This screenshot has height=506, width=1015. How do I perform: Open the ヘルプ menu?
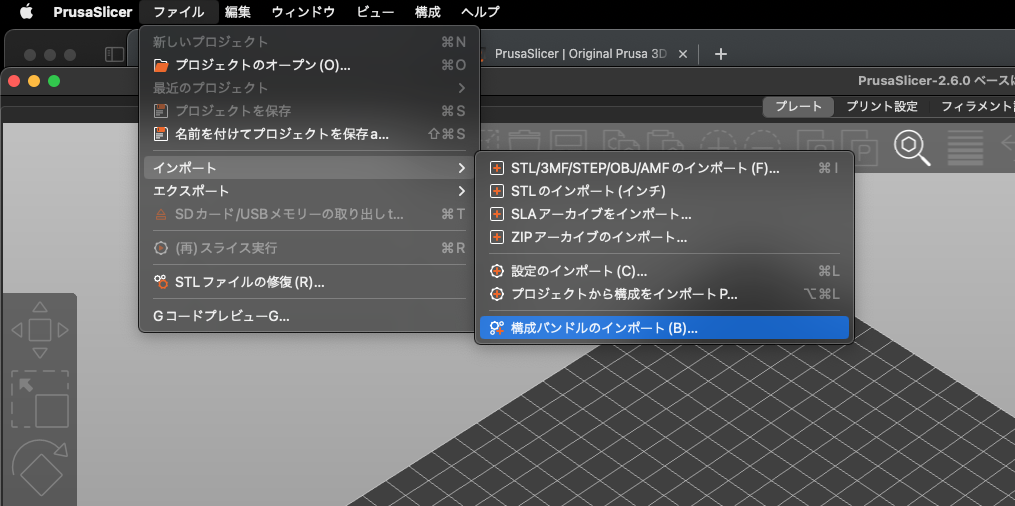point(480,12)
